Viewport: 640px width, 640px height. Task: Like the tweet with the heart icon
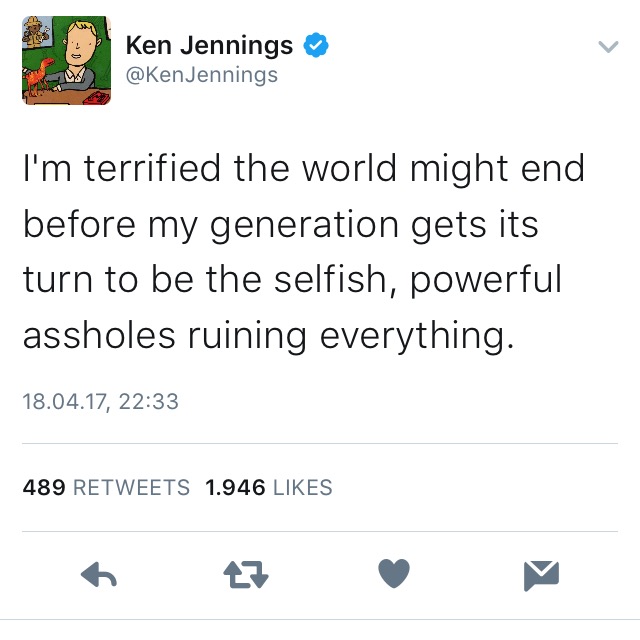pos(394,574)
